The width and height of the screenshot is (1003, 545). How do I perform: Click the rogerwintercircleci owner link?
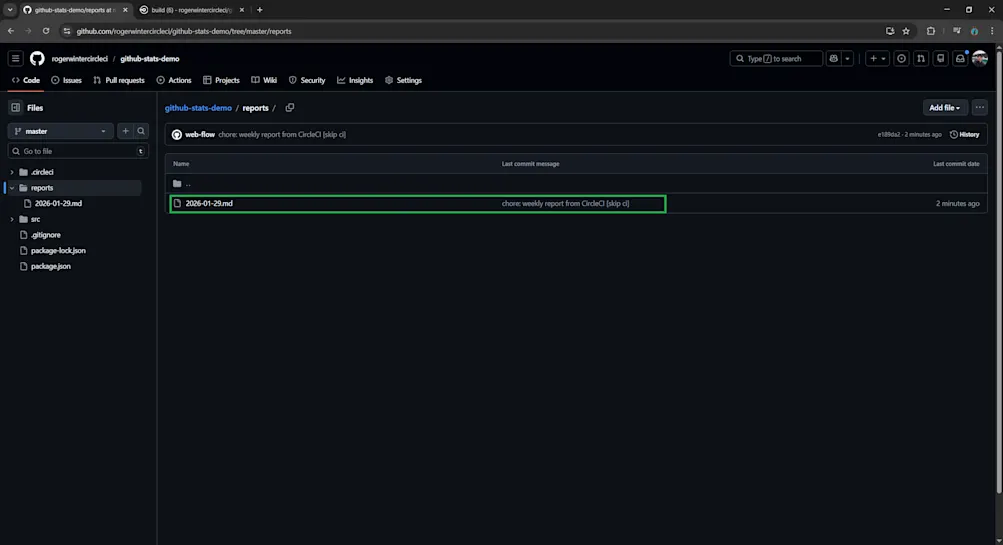(79, 59)
